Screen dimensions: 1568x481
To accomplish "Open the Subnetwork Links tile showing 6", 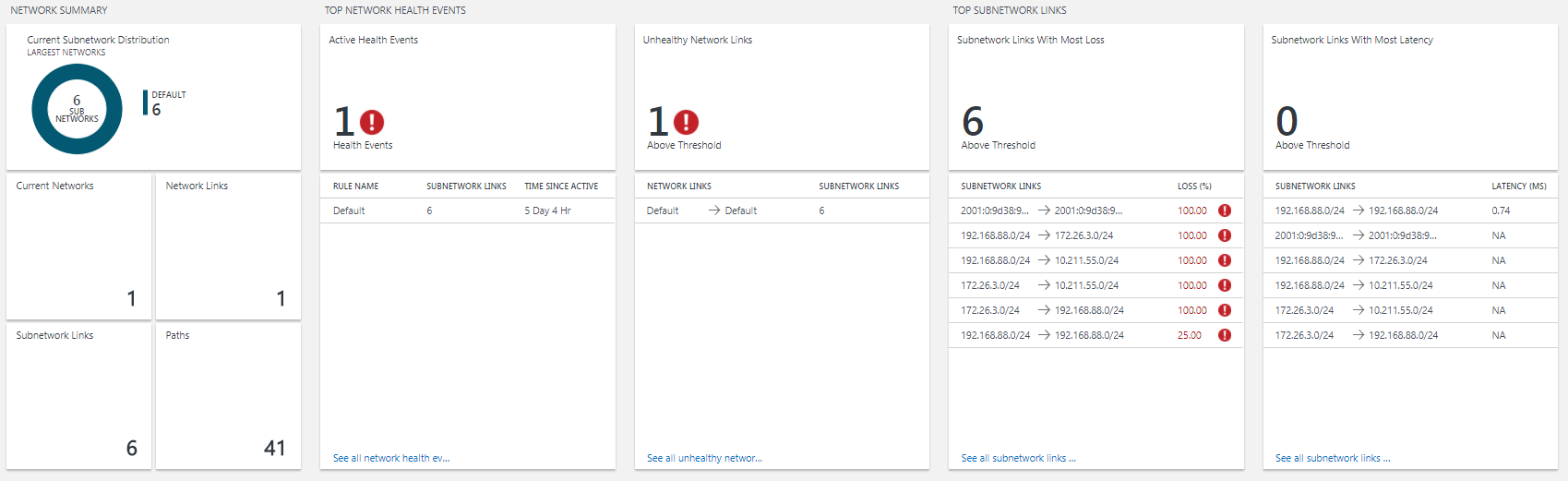I will 78,395.
